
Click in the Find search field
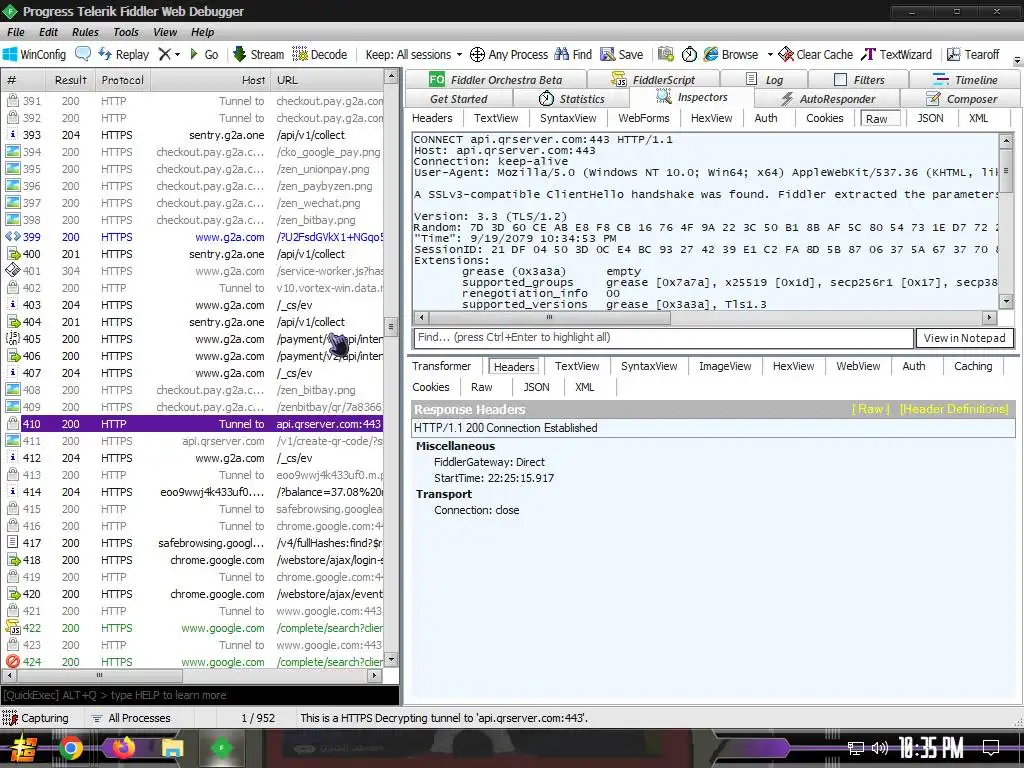tap(663, 338)
